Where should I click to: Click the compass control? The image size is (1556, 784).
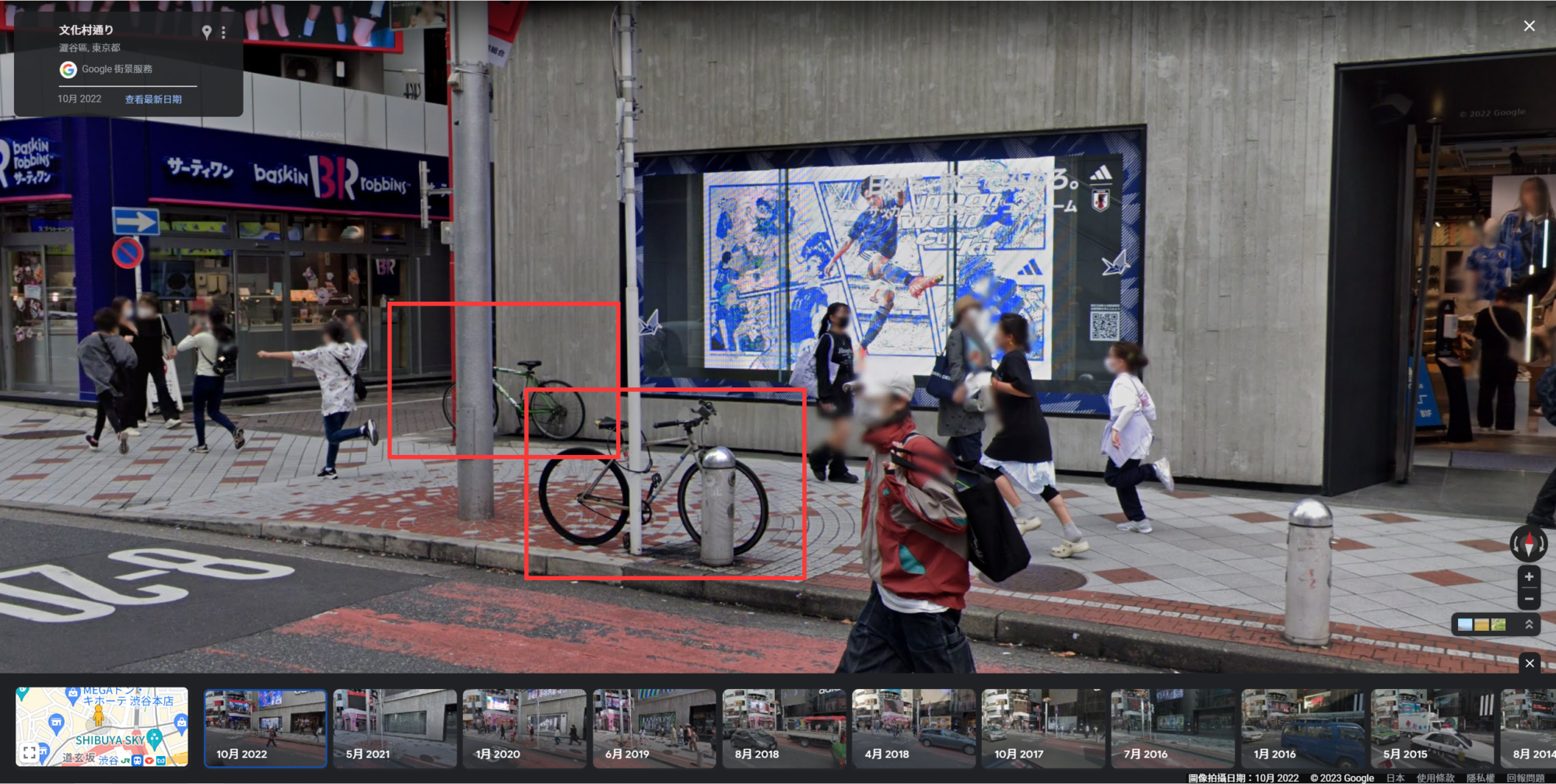(x=1529, y=543)
